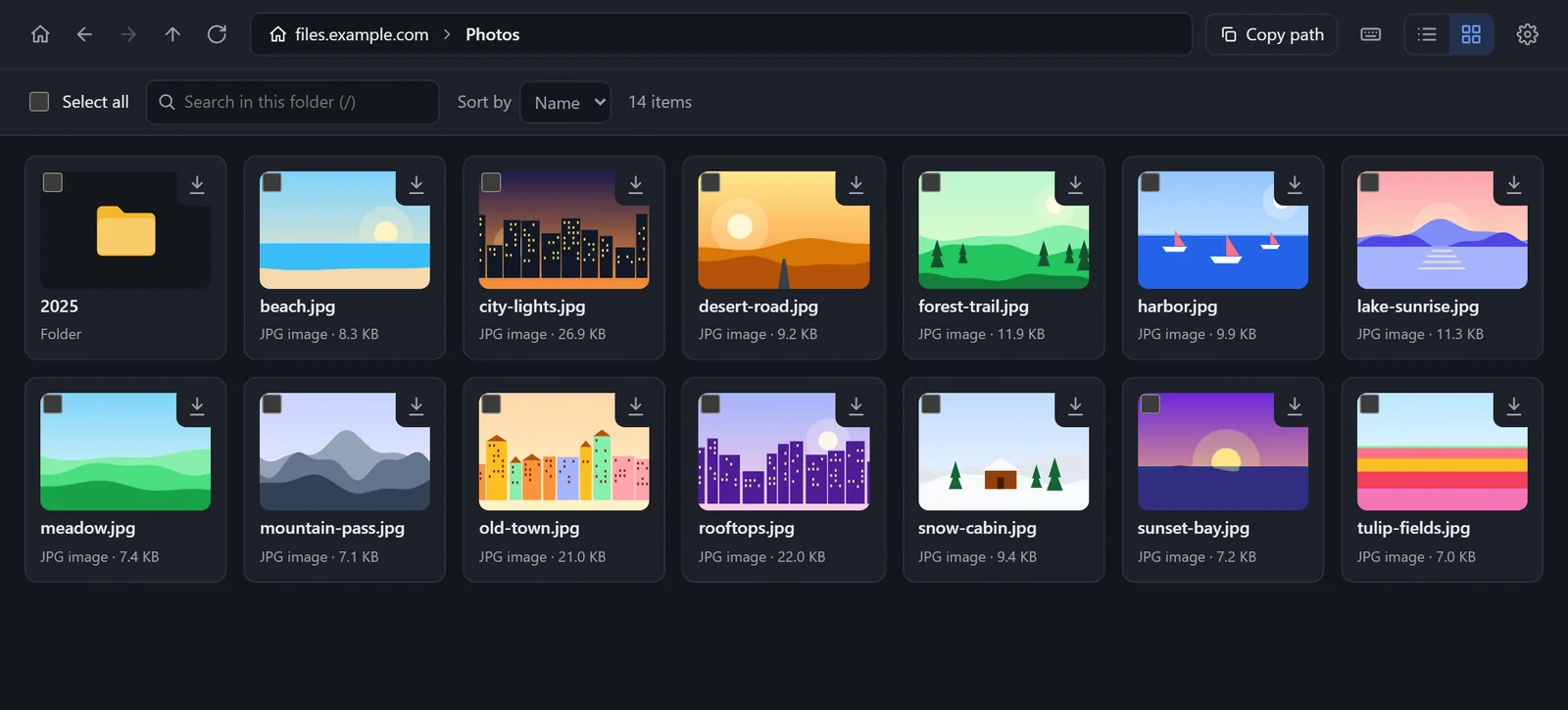The height and width of the screenshot is (710, 1568).
Task: Open keyboard shortcuts icon
Action: coord(1371,34)
